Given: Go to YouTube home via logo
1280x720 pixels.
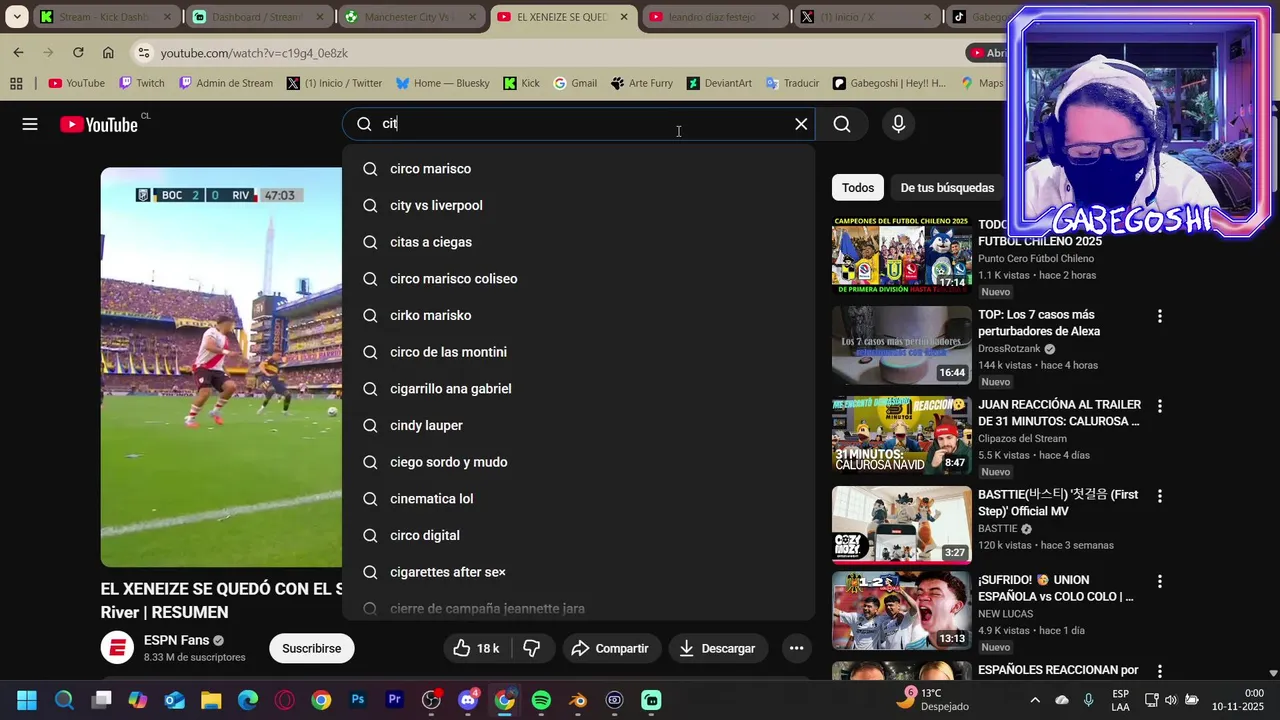Looking at the screenshot, I should [x=98, y=124].
